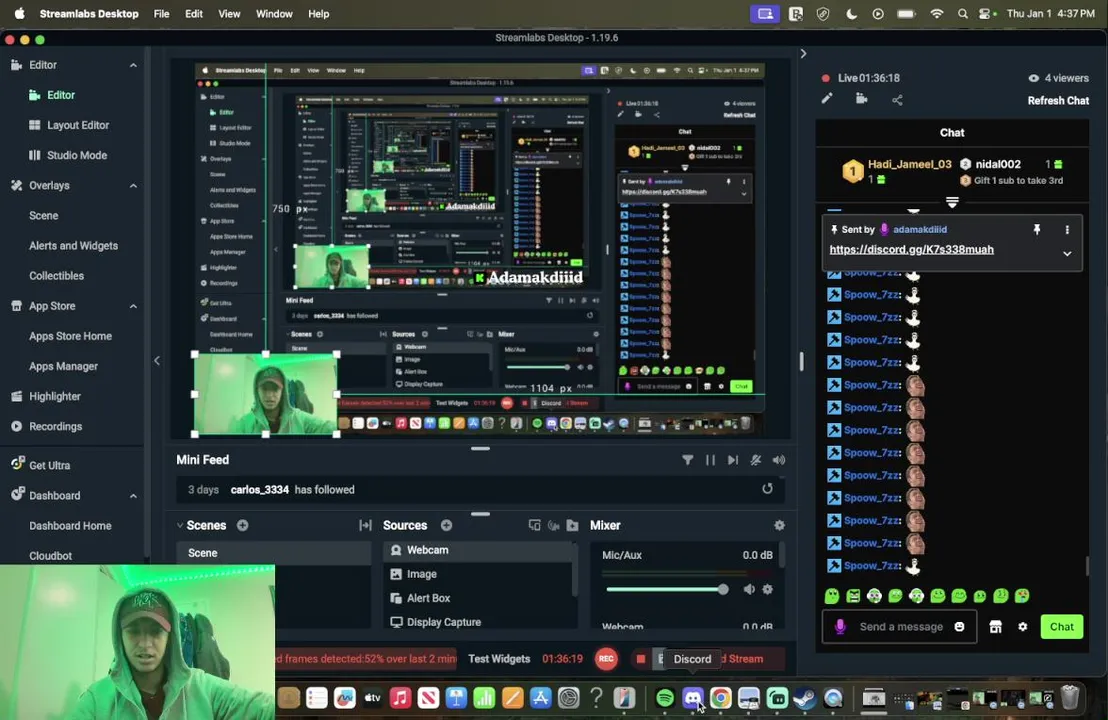Toggle mute event notifications bell in Mini Feed

(755, 460)
